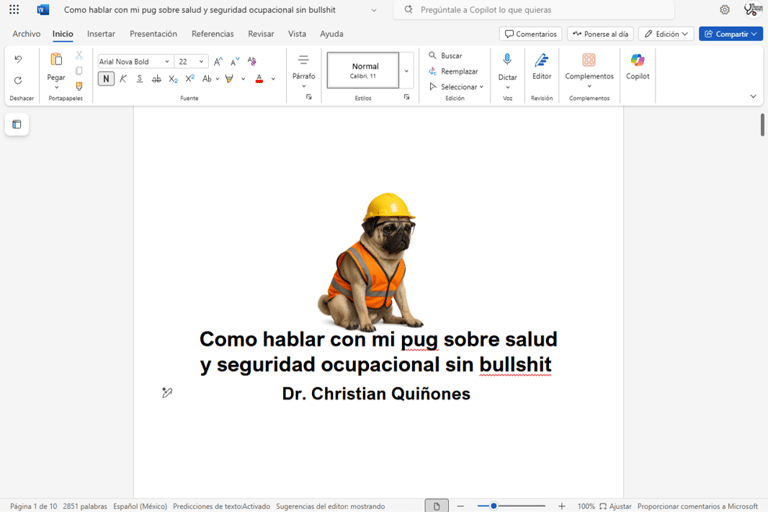Click the Copilot icon in the ribbon

(637, 61)
